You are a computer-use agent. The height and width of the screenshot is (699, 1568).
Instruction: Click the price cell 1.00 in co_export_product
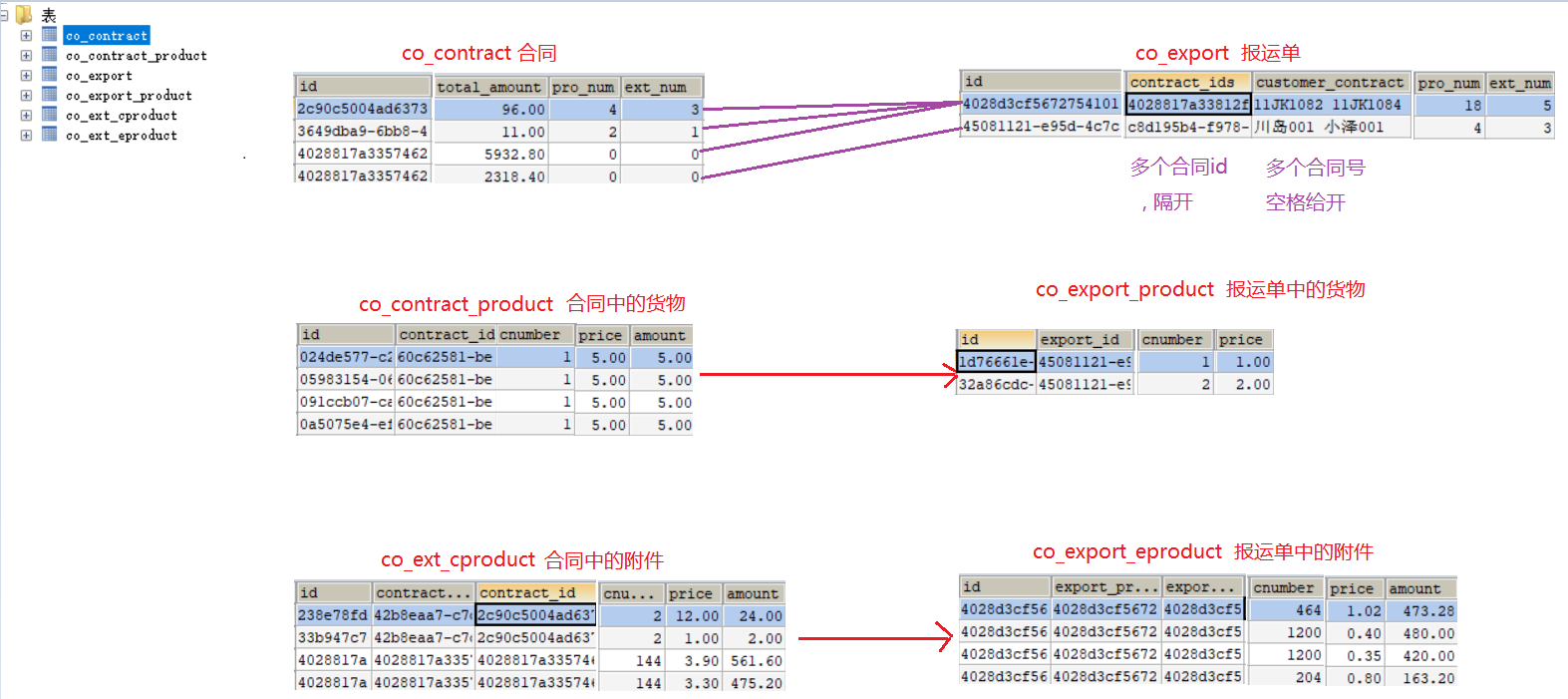coord(1244,362)
